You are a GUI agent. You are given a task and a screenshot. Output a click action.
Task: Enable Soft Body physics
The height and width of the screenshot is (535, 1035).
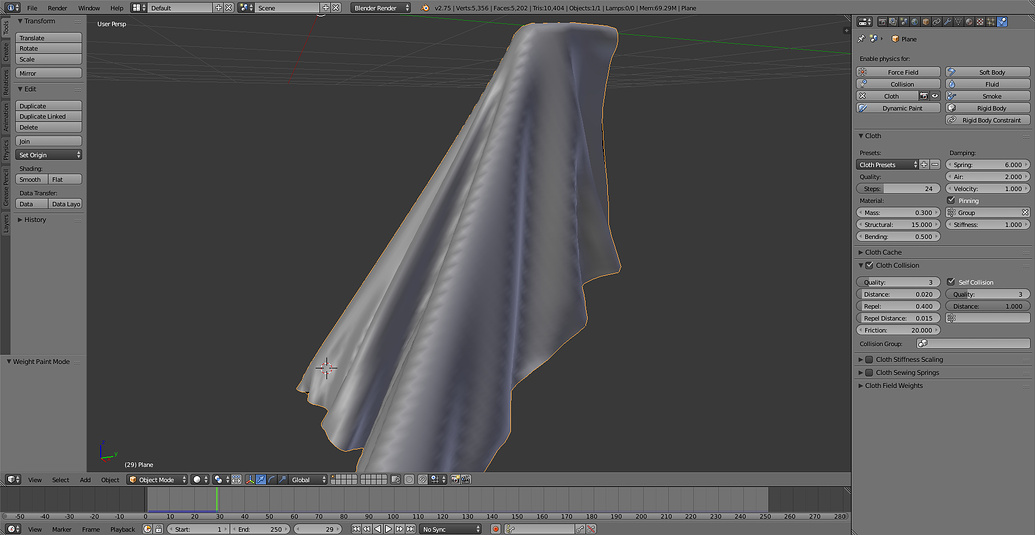click(x=987, y=72)
